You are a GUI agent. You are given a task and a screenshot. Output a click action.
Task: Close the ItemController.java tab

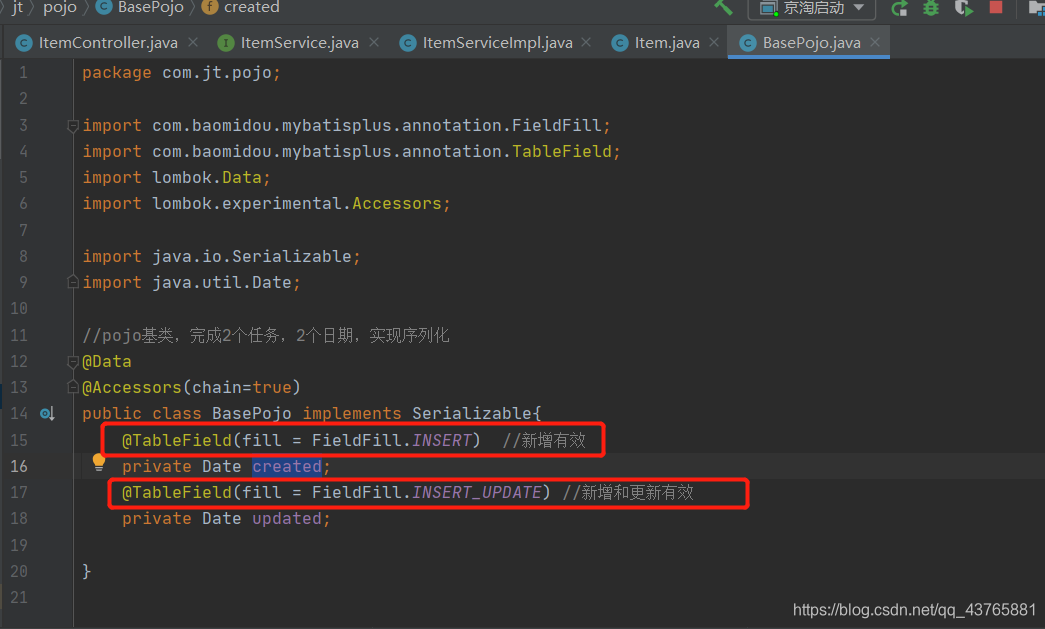coord(193,42)
